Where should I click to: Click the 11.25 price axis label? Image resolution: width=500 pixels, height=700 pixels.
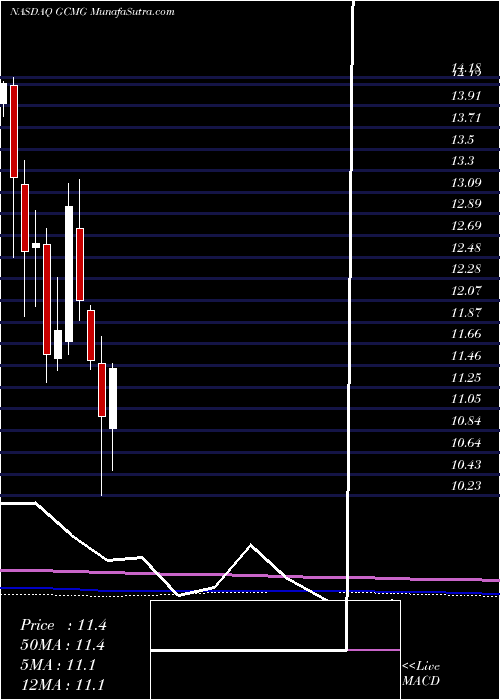(x=466, y=378)
